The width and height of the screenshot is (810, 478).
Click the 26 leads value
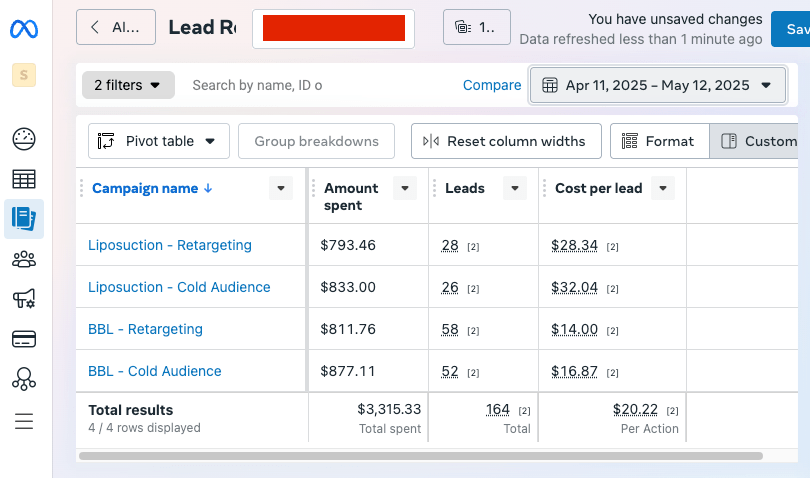[450, 287]
